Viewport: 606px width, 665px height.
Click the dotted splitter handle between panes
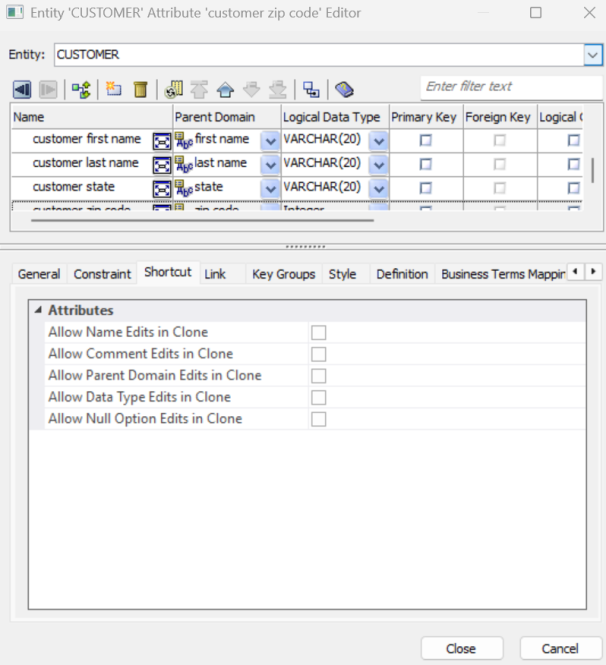pos(305,246)
